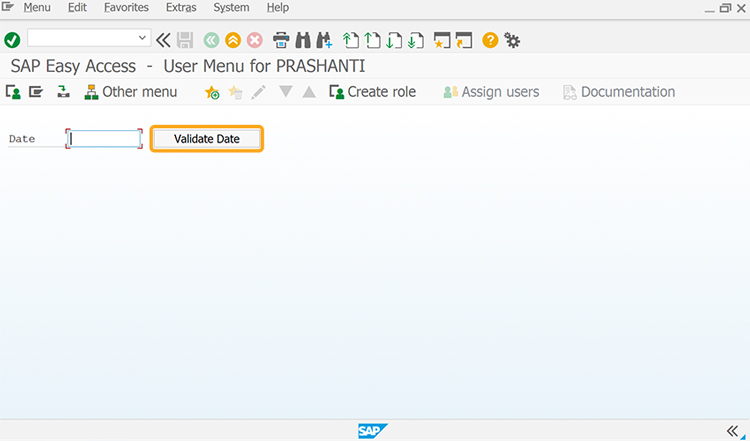Click the Validate Date button
This screenshot has height=441, width=750.
207,139
